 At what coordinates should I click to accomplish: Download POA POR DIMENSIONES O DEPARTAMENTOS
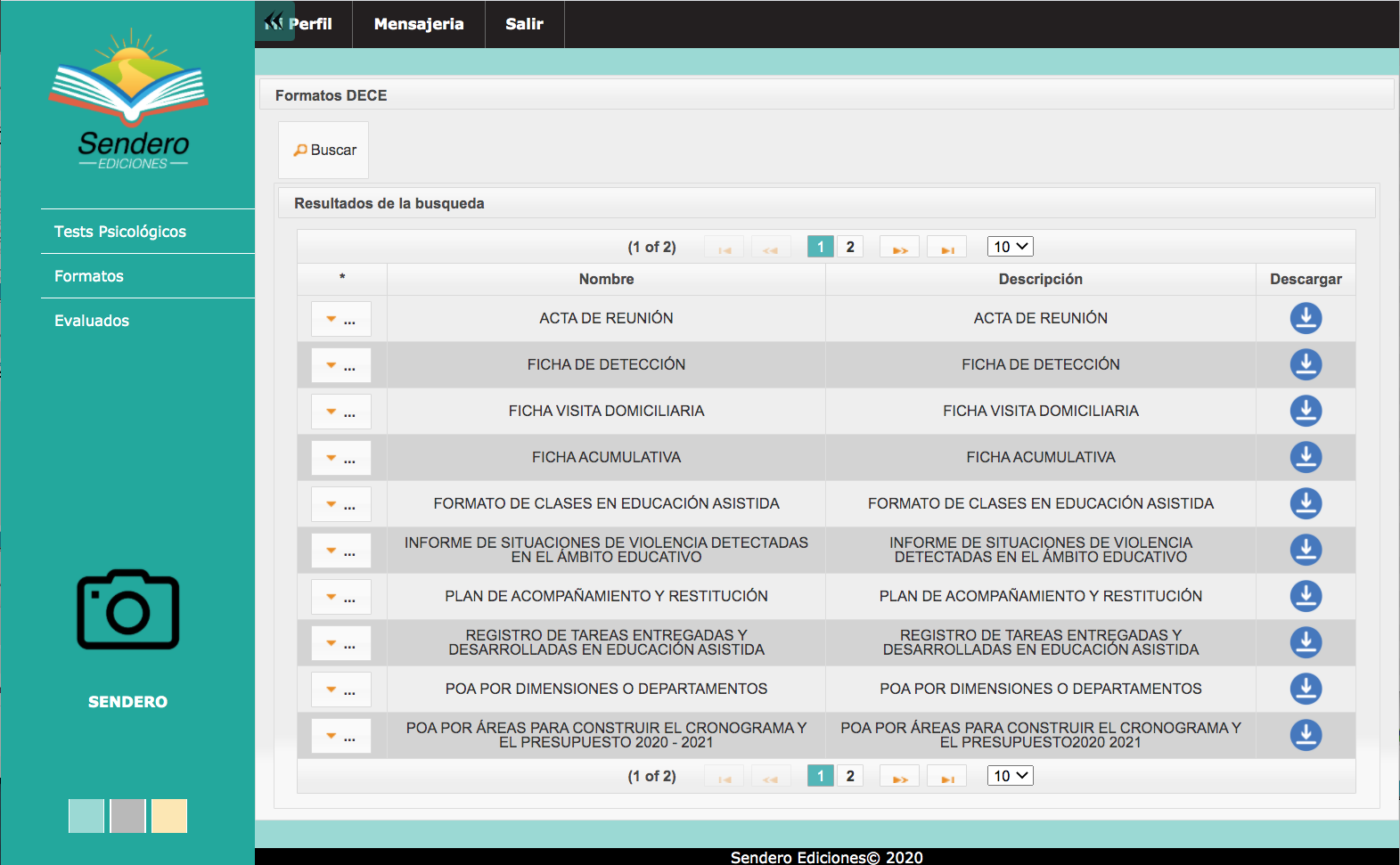(x=1306, y=689)
